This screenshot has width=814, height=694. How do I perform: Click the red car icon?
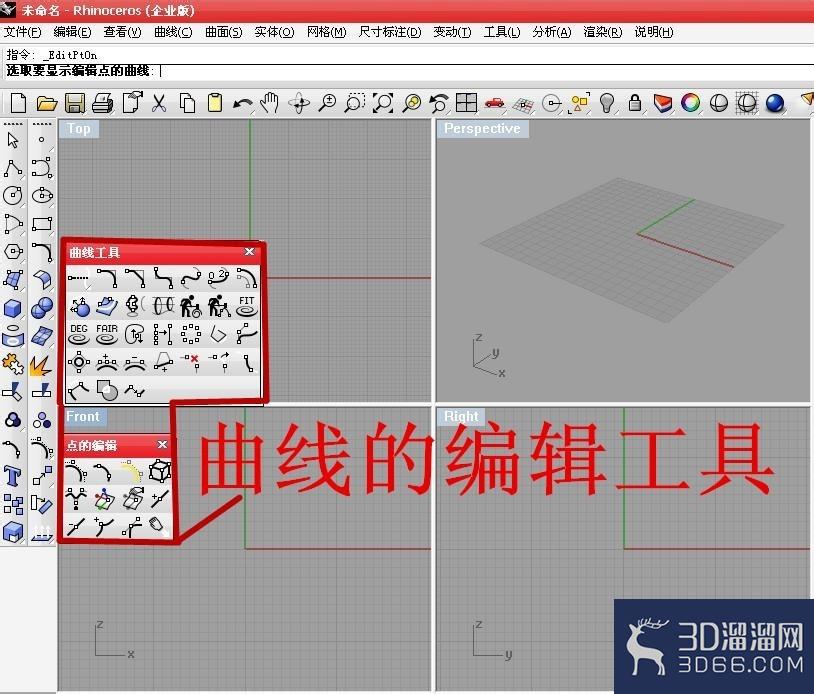(495, 103)
